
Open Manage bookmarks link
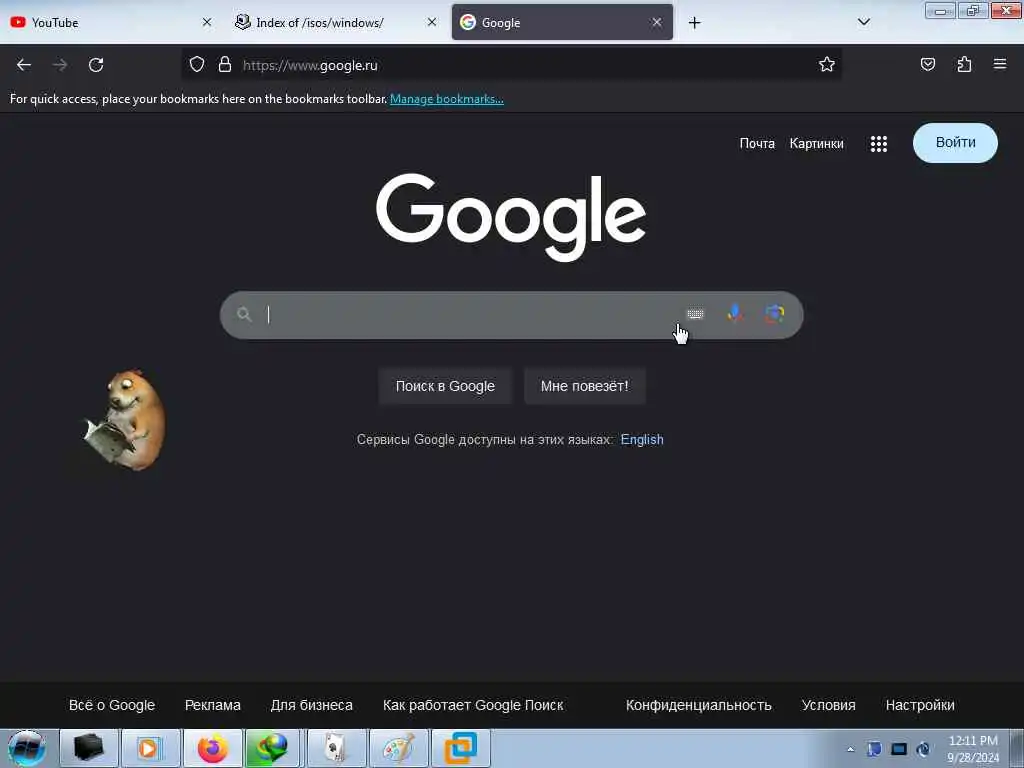tap(447, 99)
